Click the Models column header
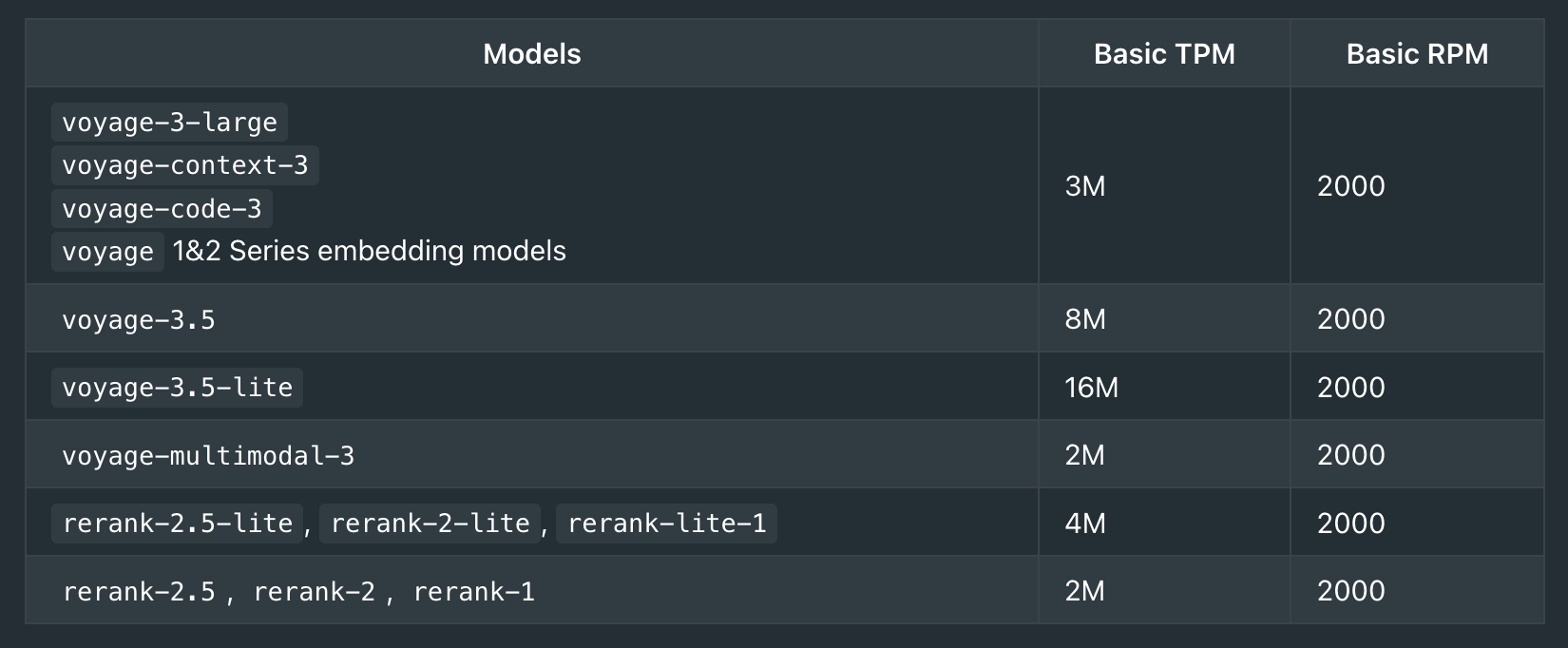1568x648 pixels. click(x=531, y=53)
